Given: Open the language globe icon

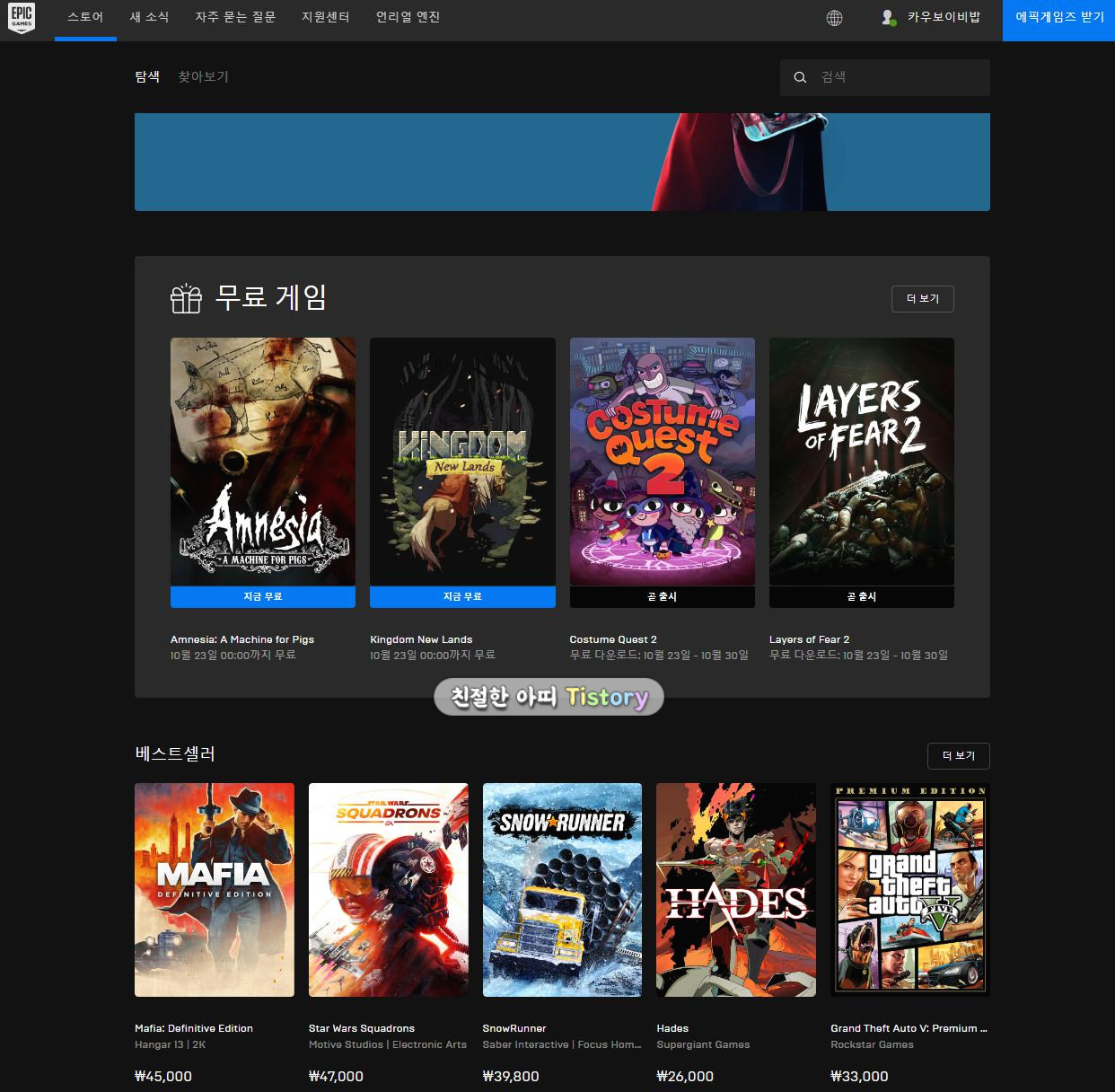Looking at the screenshot, I should (834, 18).
